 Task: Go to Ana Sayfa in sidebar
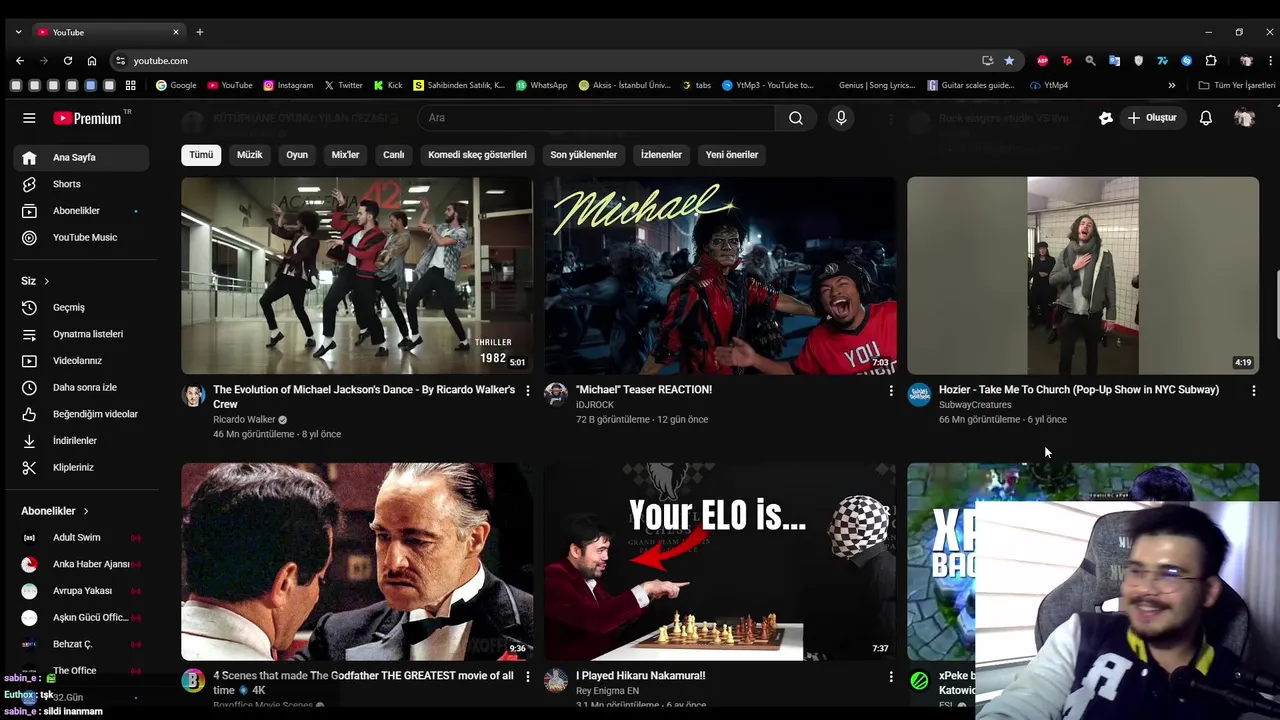pyautogui.click(x=81, y=157)
